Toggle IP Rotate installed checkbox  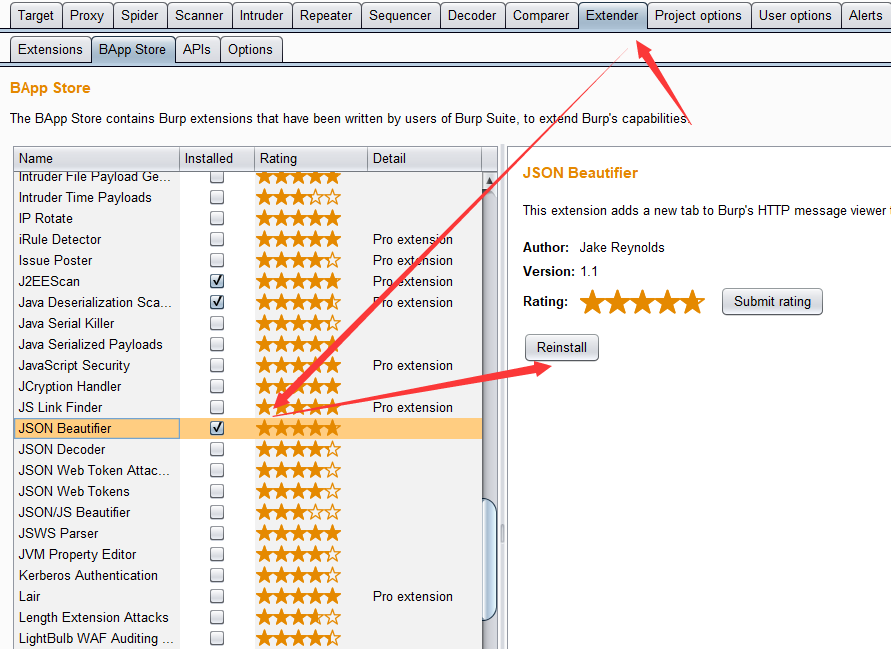point(216,218)
